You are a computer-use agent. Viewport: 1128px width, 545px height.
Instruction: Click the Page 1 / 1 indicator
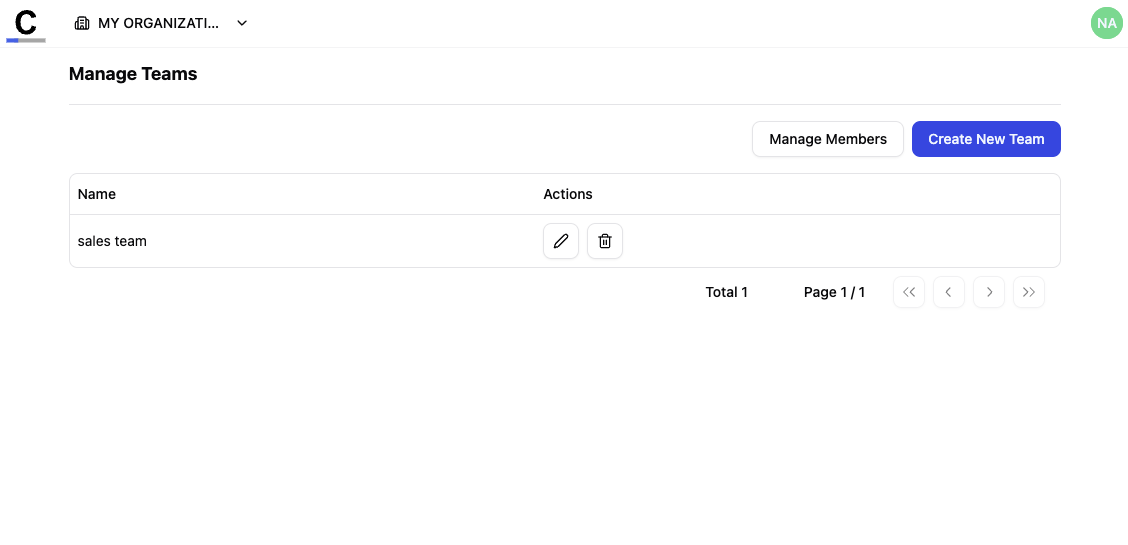(834, 292)
